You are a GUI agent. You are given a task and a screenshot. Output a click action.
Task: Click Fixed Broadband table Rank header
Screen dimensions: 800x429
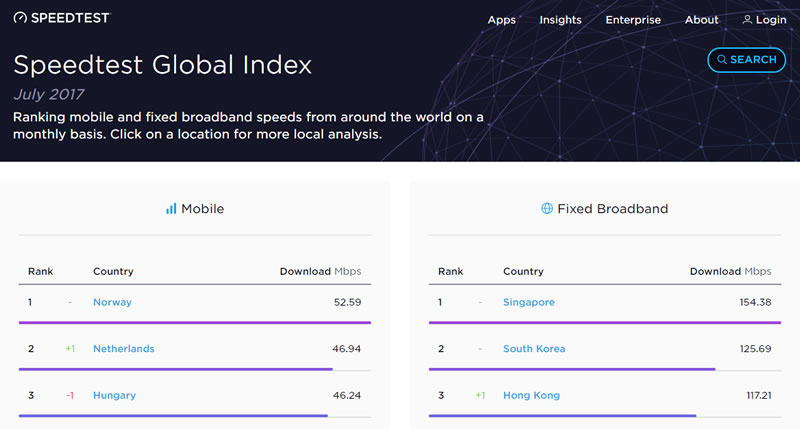pyautogui.click(x=451, y=271)
